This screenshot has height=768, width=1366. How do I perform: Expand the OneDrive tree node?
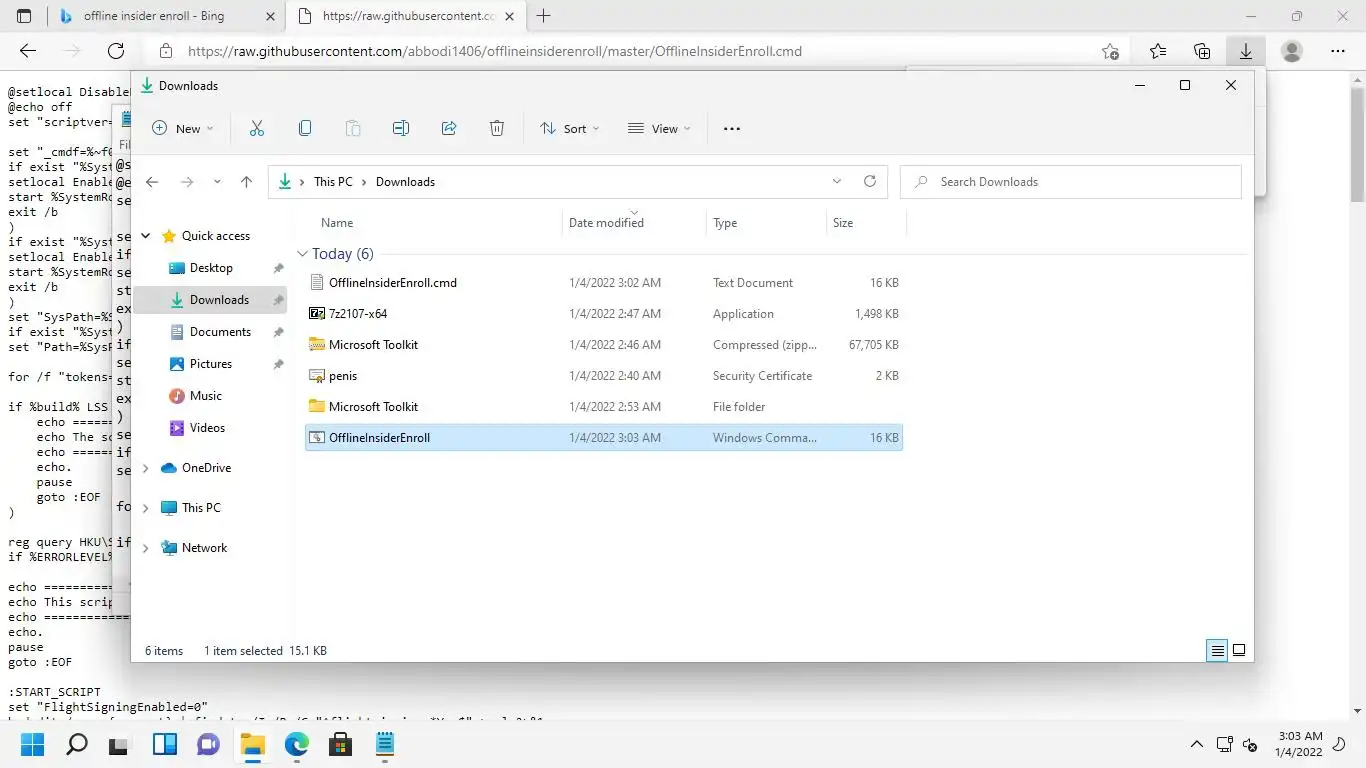[x=146, y=468]
